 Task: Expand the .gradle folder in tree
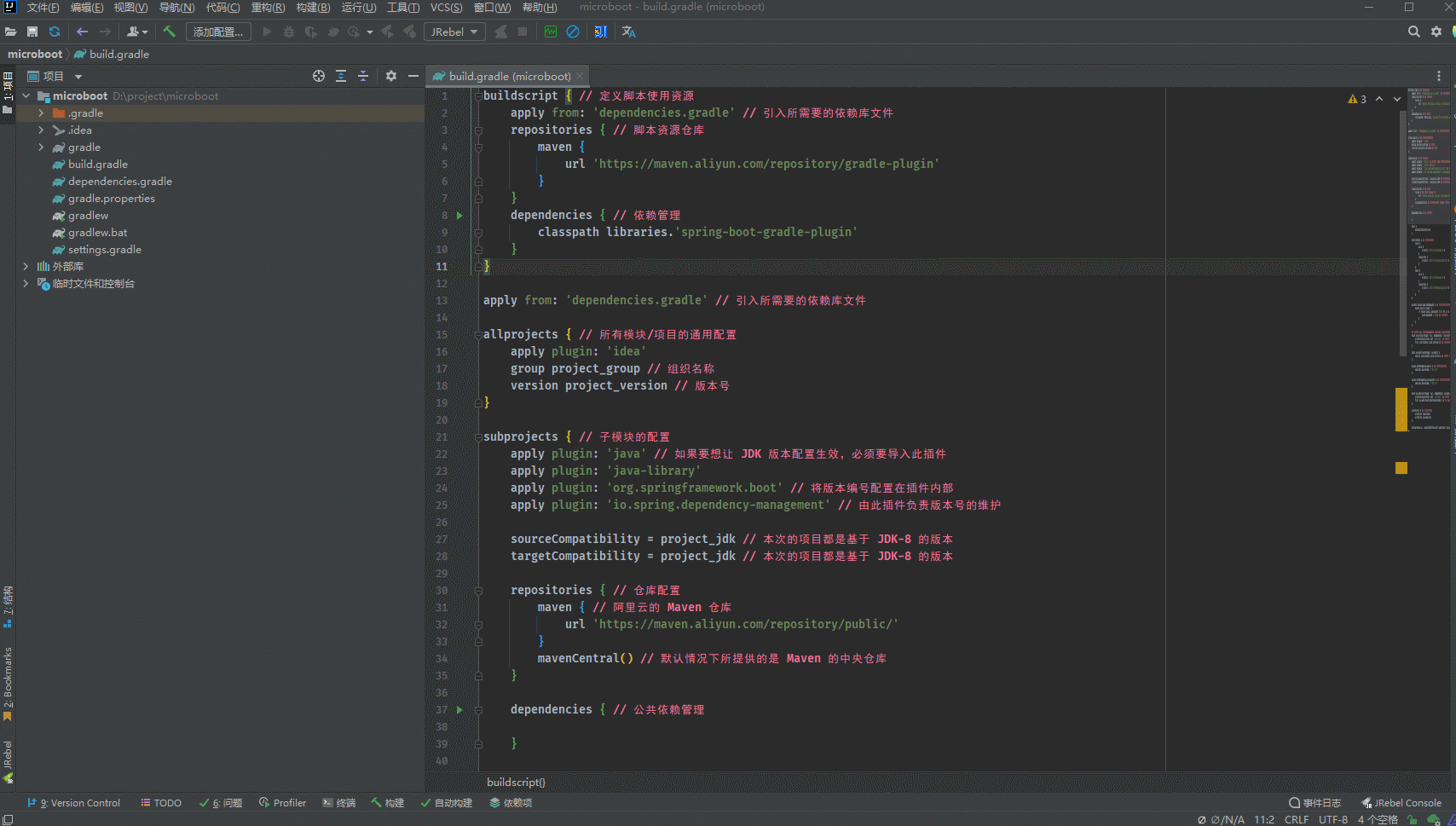click(41, 113)
